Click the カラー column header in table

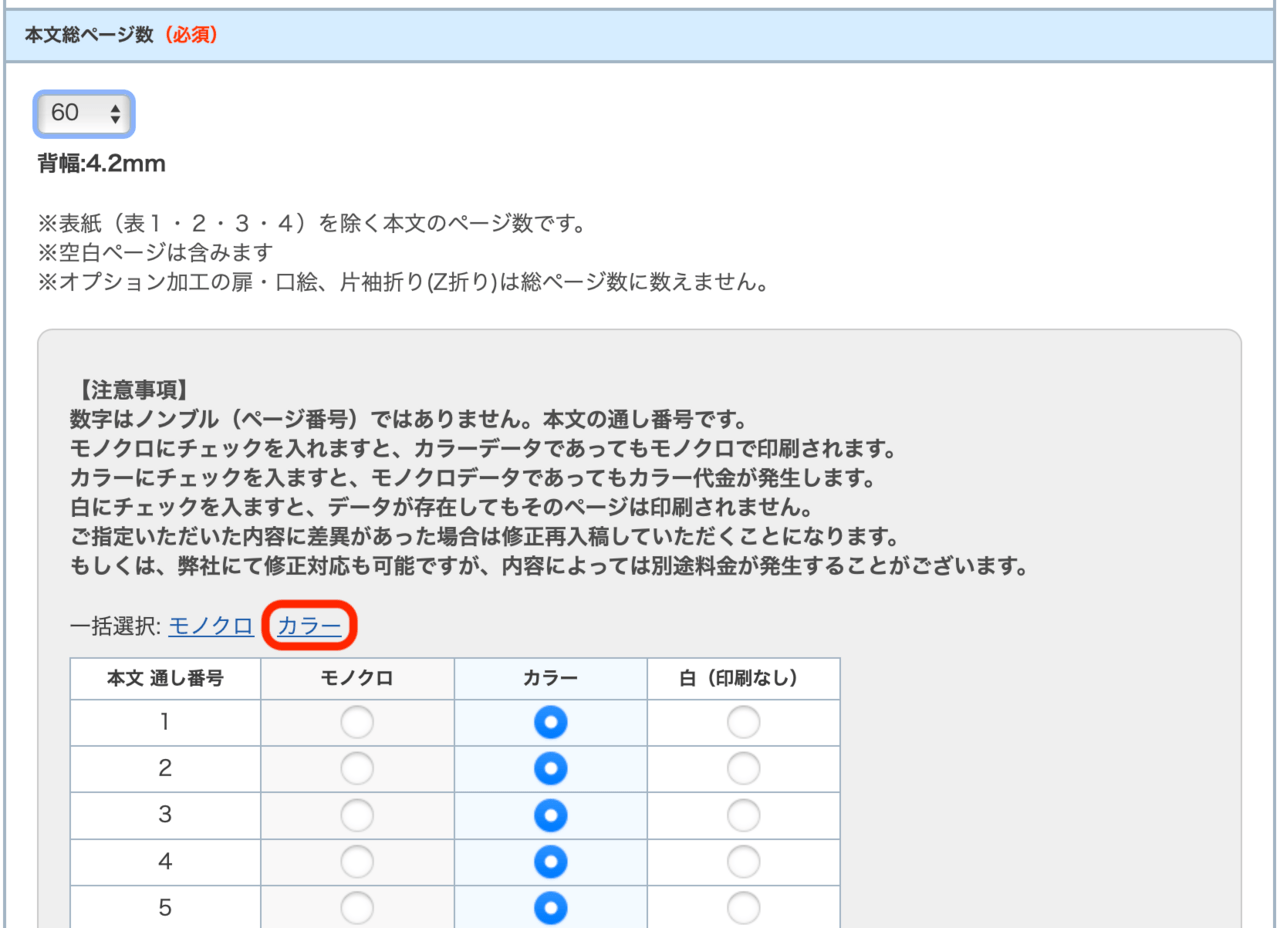tap(550, 679)
